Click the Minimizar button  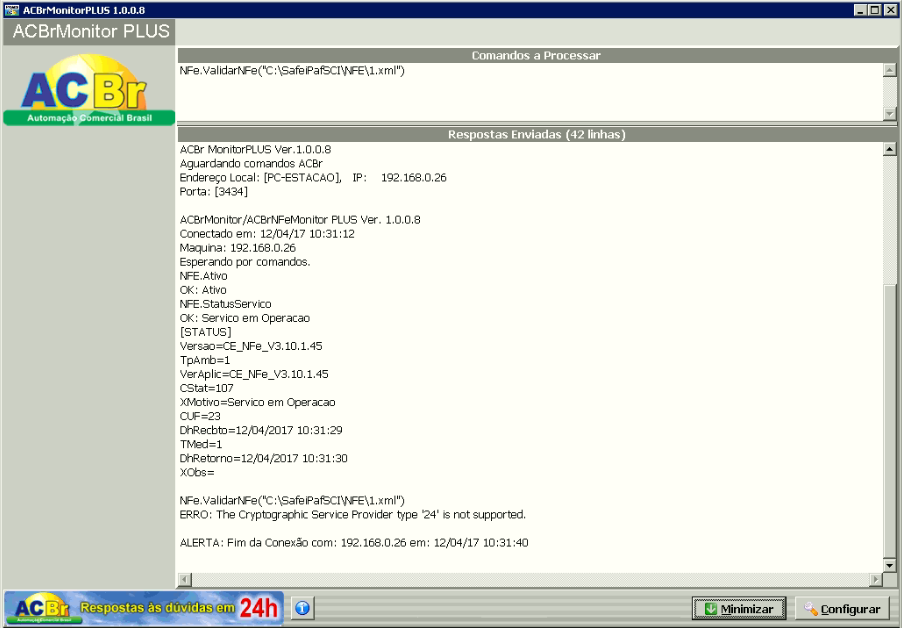739,609
